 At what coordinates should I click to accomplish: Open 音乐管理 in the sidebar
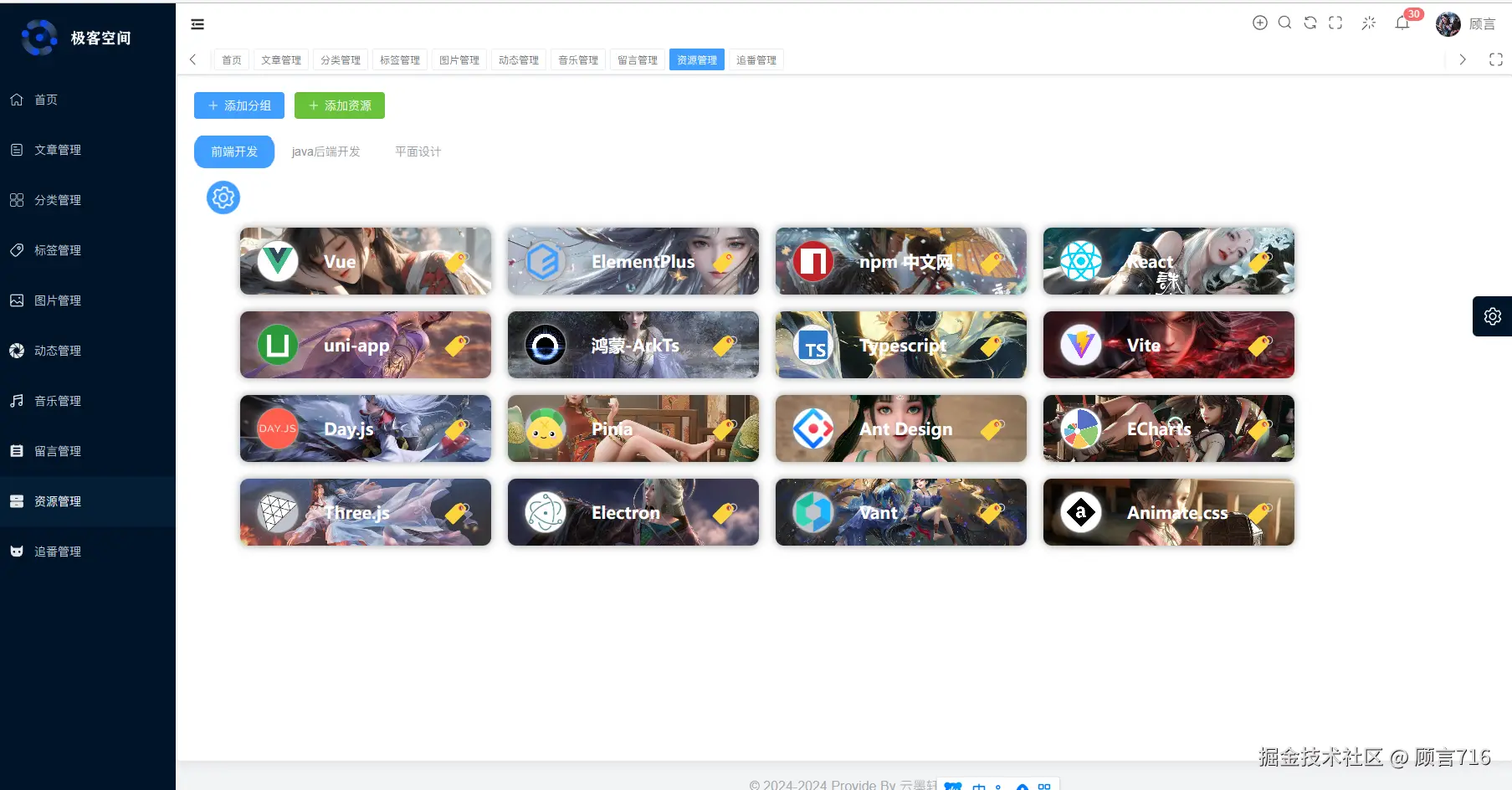click(x=88, y=401)
